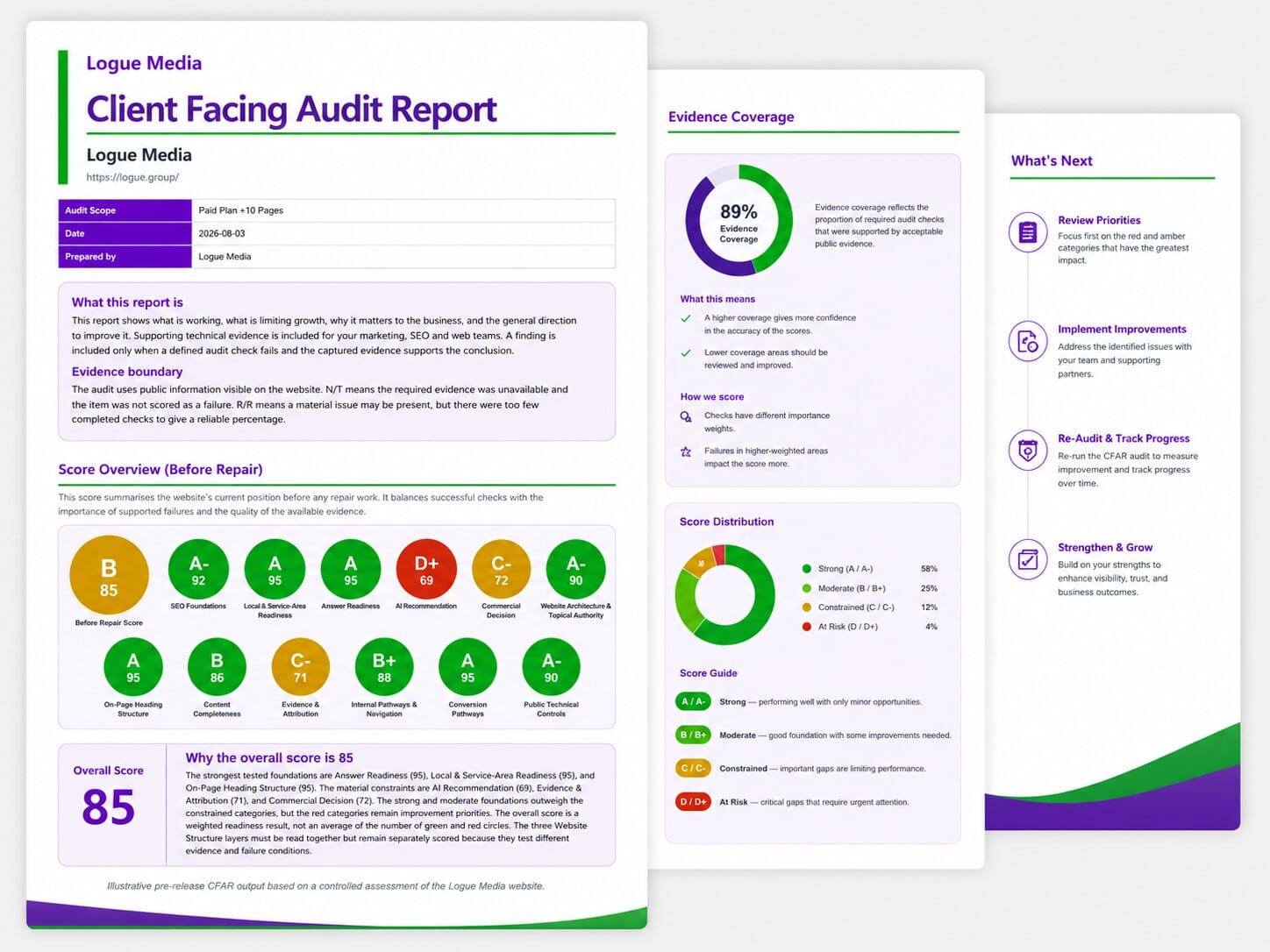The image size is (1270, 952).
Task: Click the 'What's Next' page heading
Action: tap(1052, 160)
